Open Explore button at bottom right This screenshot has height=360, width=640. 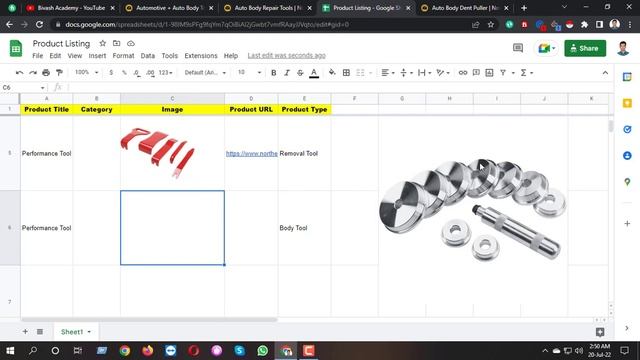600,332
